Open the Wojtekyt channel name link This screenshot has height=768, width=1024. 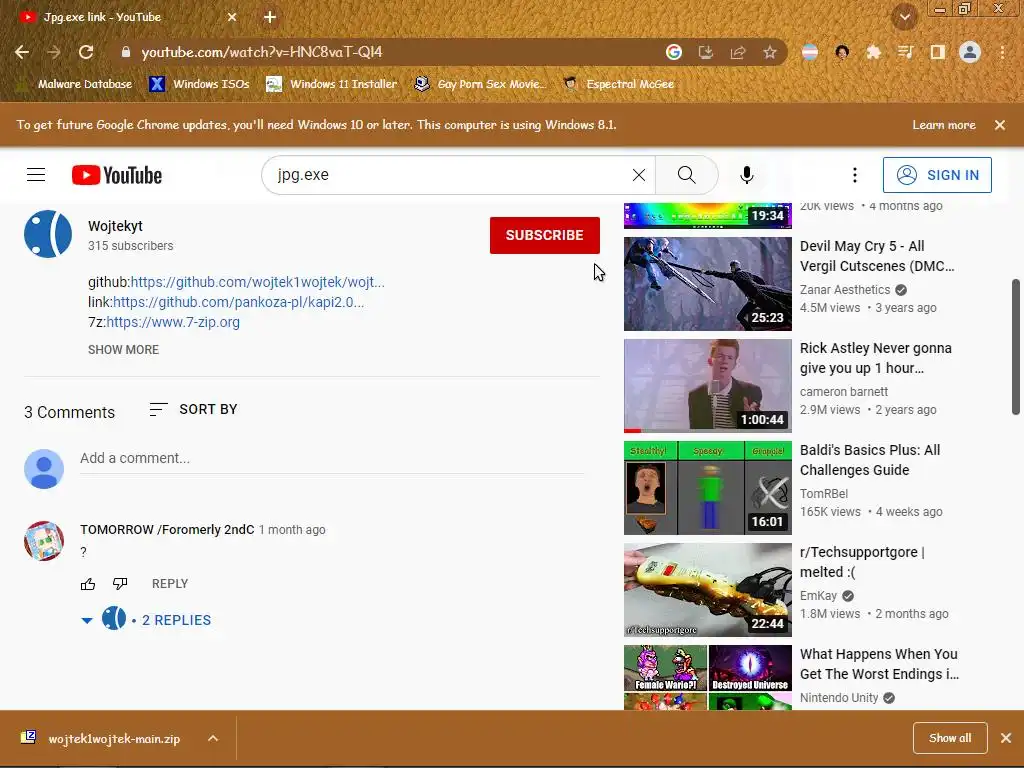[116, 226]
